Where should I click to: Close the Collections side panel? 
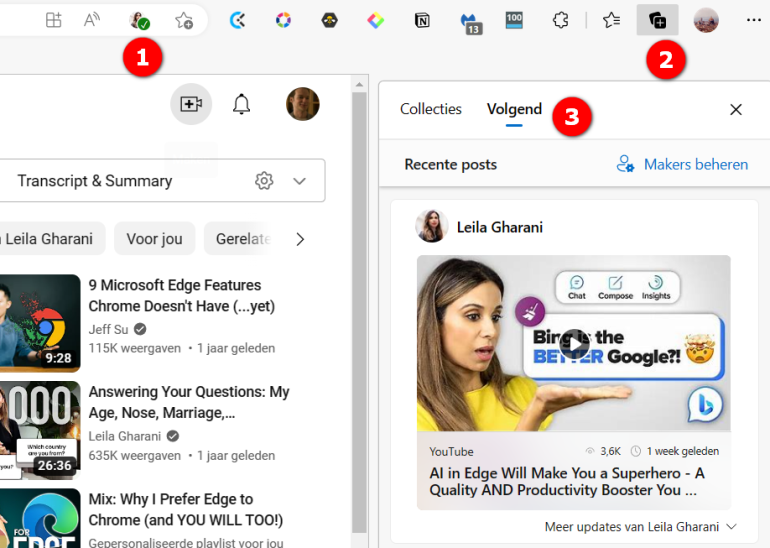(x=736, y=110)
